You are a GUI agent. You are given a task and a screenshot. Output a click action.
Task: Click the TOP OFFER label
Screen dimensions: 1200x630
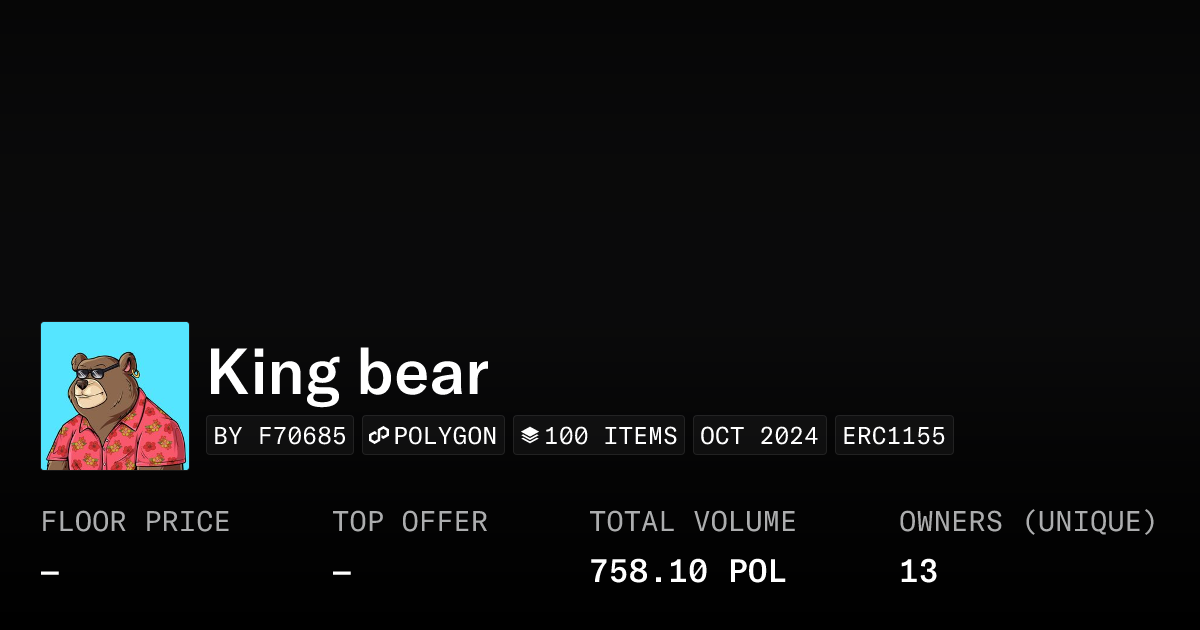point(410,522)
